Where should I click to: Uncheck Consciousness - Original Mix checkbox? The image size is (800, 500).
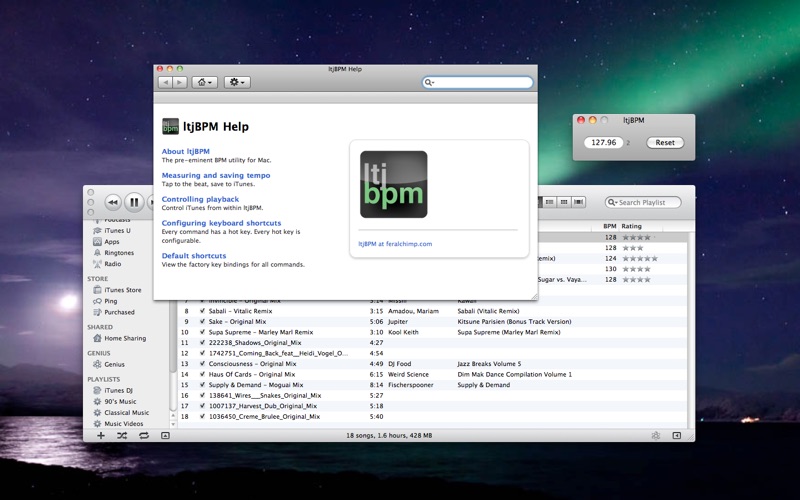click(x=203, y=364)
